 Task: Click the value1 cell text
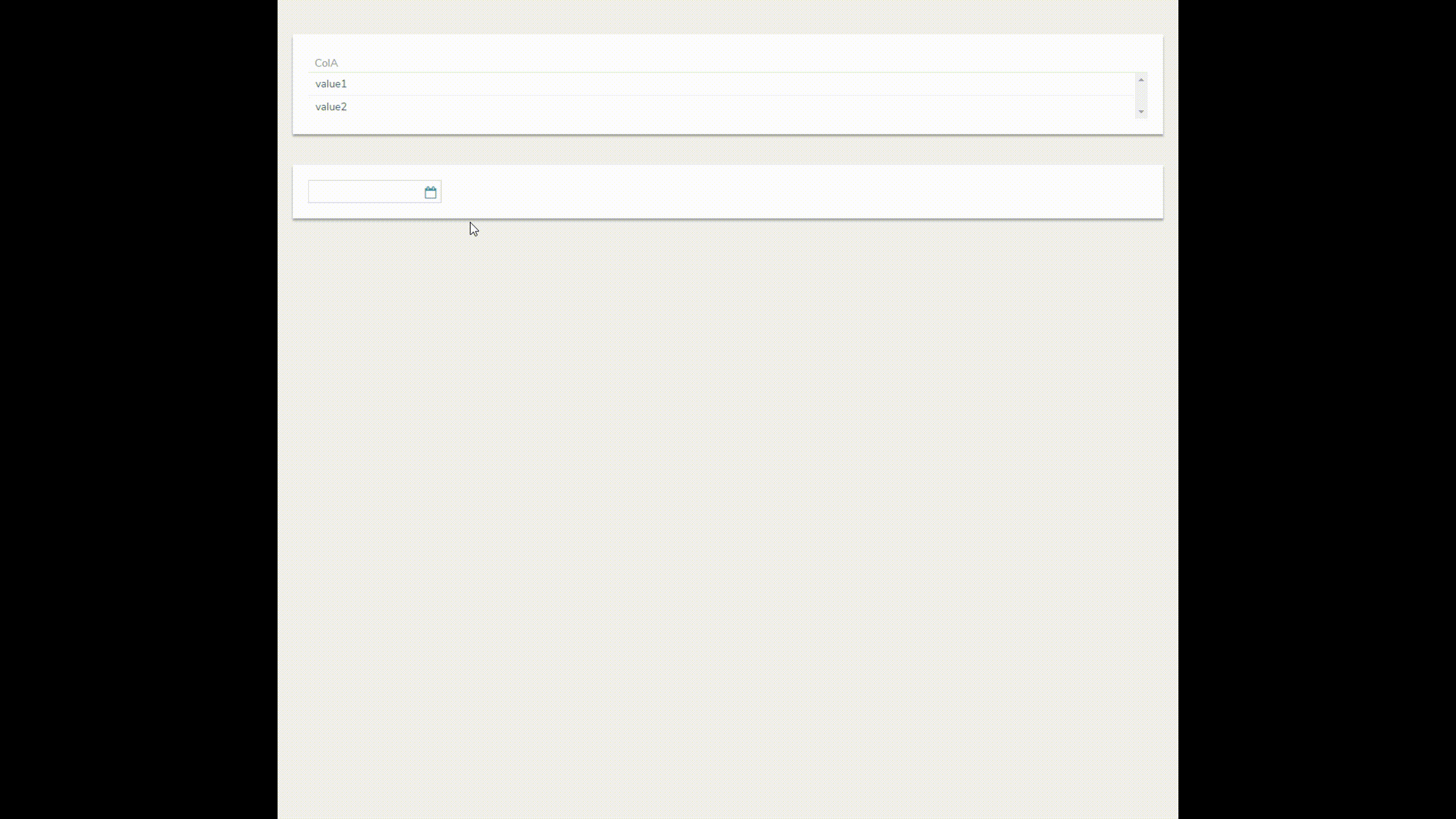click(x=331, y=84)
